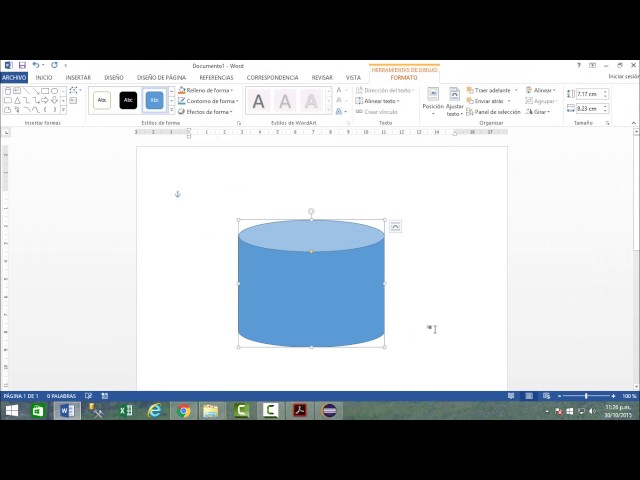Expand Efectos de forma menu
Viewport: 640px width, 480px height.
[206, 112]
